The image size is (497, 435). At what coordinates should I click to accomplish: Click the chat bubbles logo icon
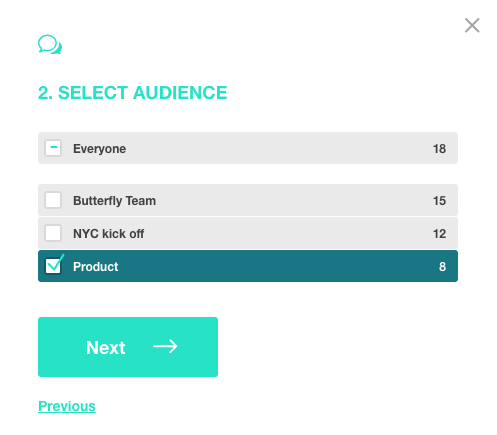[x=50, y=44]
